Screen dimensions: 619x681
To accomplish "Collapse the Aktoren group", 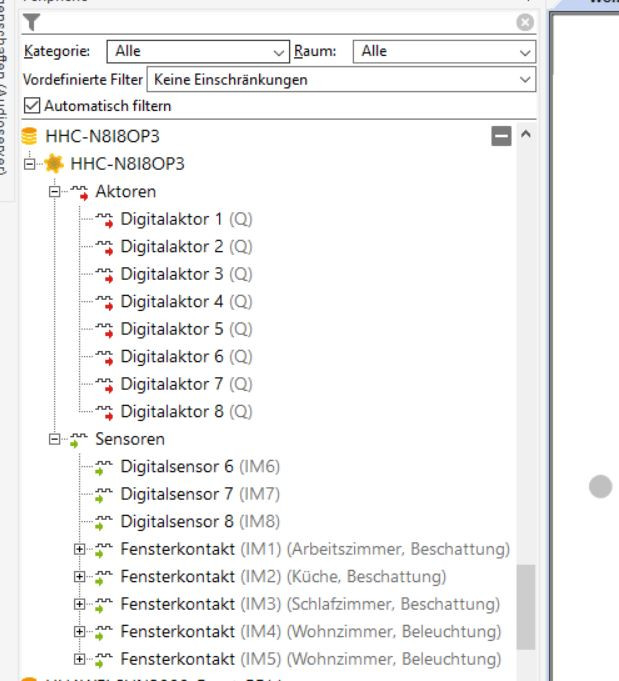I will (54, 192).
